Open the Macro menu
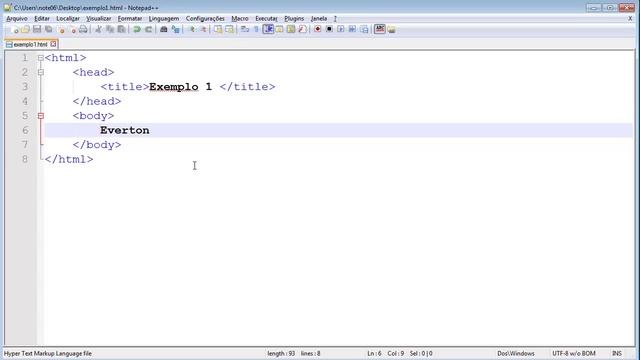The width and height of the screenshot is (640, 360). click(x=240, y=19)
